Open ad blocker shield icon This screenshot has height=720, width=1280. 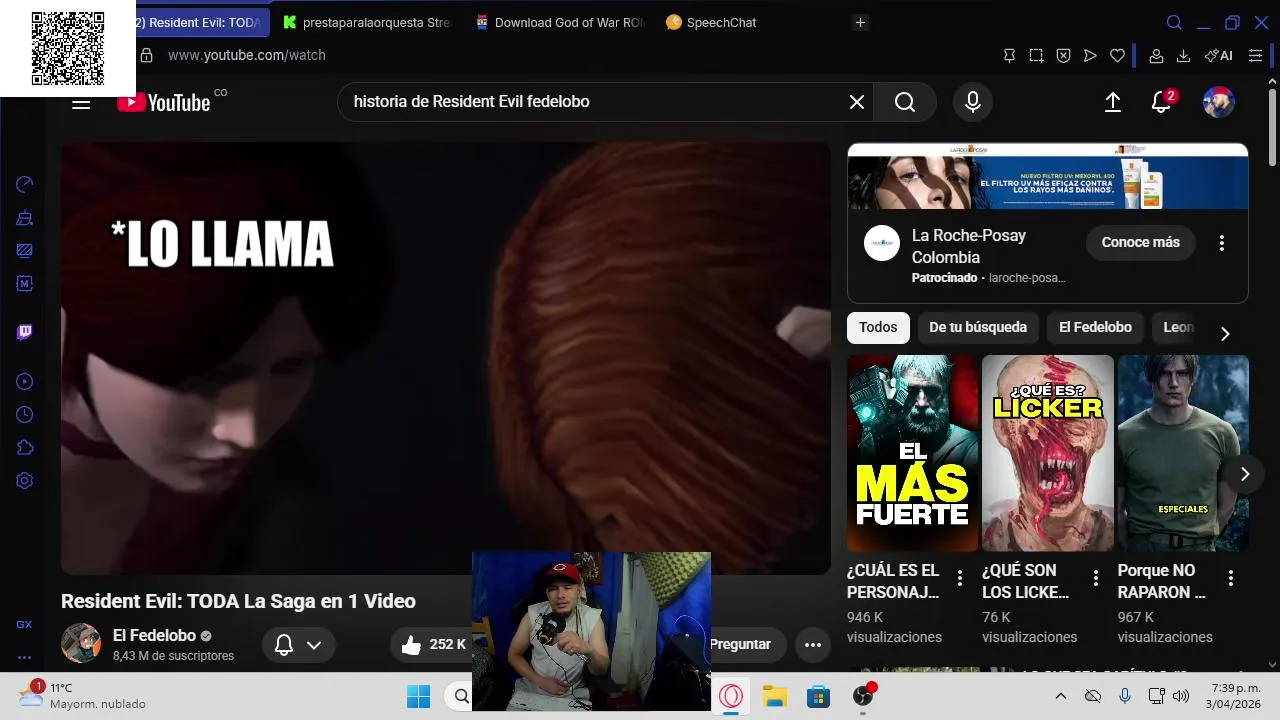[1063, 55]
